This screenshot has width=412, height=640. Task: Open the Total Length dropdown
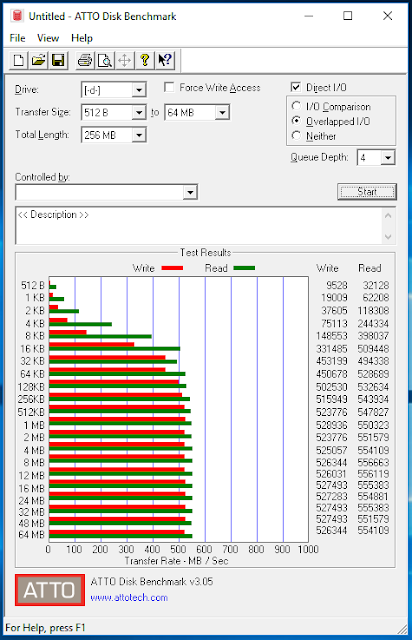[x=139, y=135]
